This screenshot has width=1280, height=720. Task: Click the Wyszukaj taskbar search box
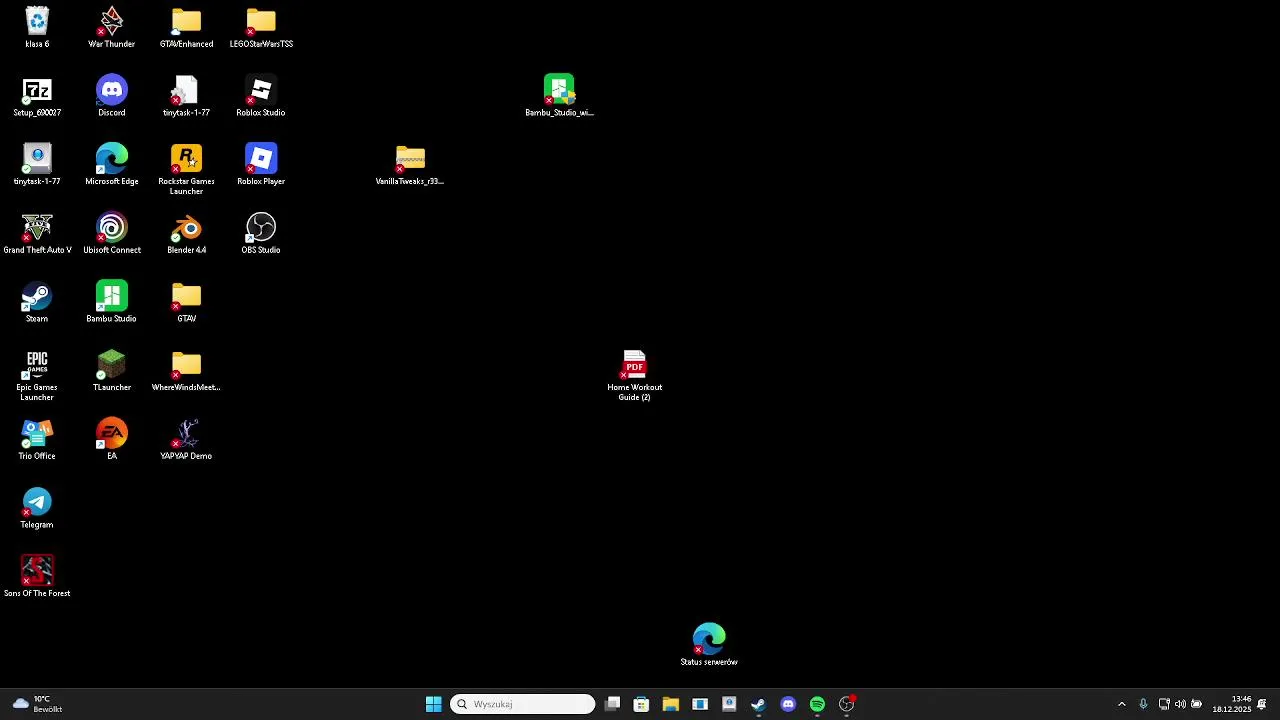(x=522, y=704)
